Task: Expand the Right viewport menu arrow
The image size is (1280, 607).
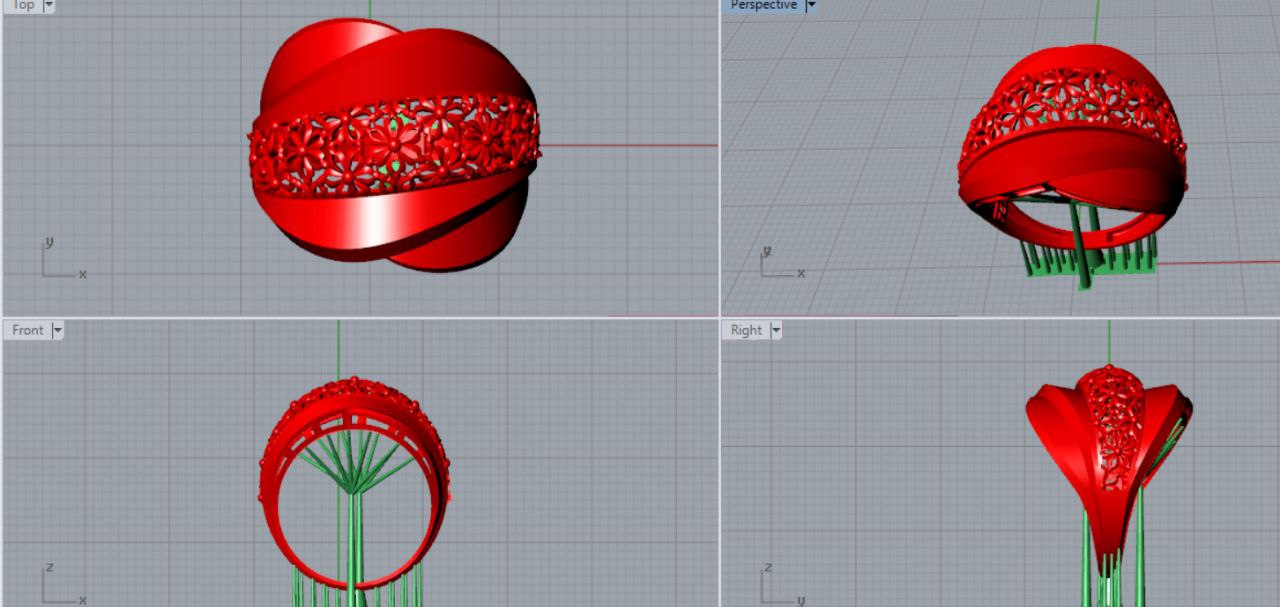Action: pos(775,330)
